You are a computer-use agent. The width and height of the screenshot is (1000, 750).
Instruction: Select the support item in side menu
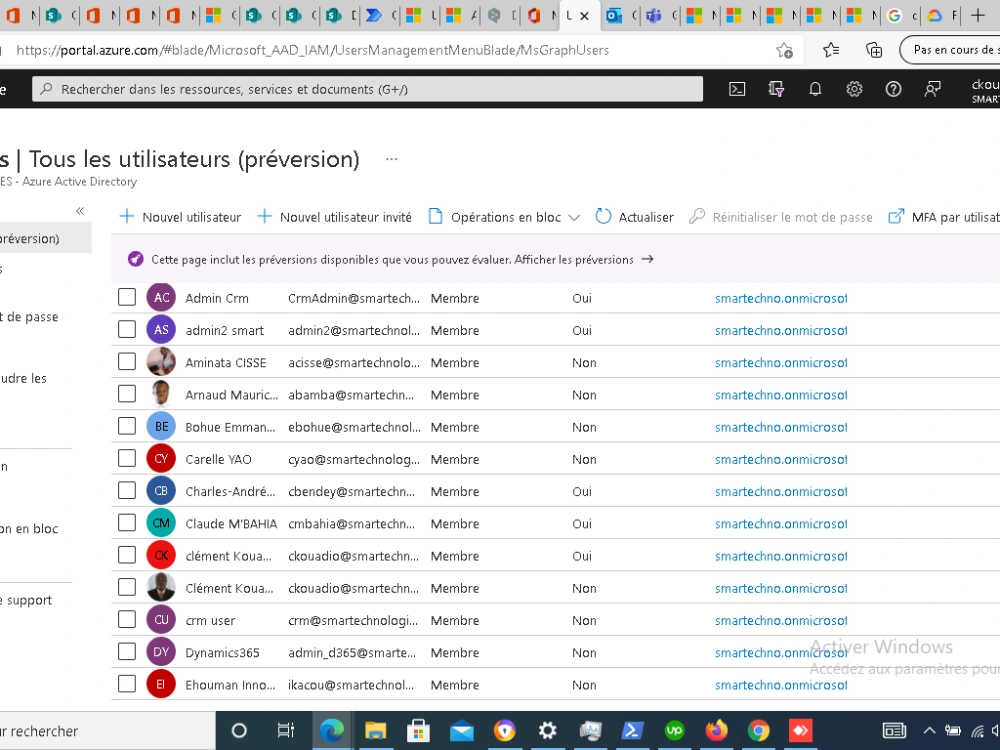click(x=26, y=600)
